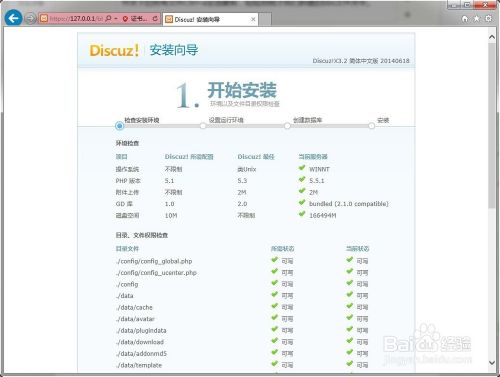Click the scrollbar up arrow
Image resolution: width=500 pixels, height=377 pixels.
pyautogui.click(x=492, y=37)
